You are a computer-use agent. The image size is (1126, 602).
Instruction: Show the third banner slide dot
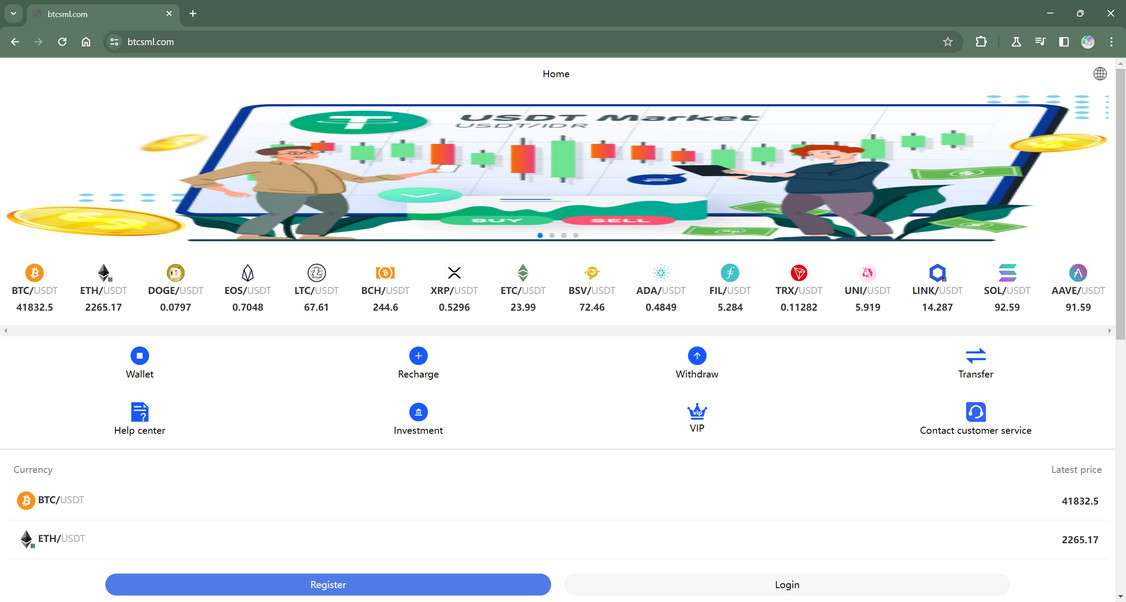pos(564,235)
